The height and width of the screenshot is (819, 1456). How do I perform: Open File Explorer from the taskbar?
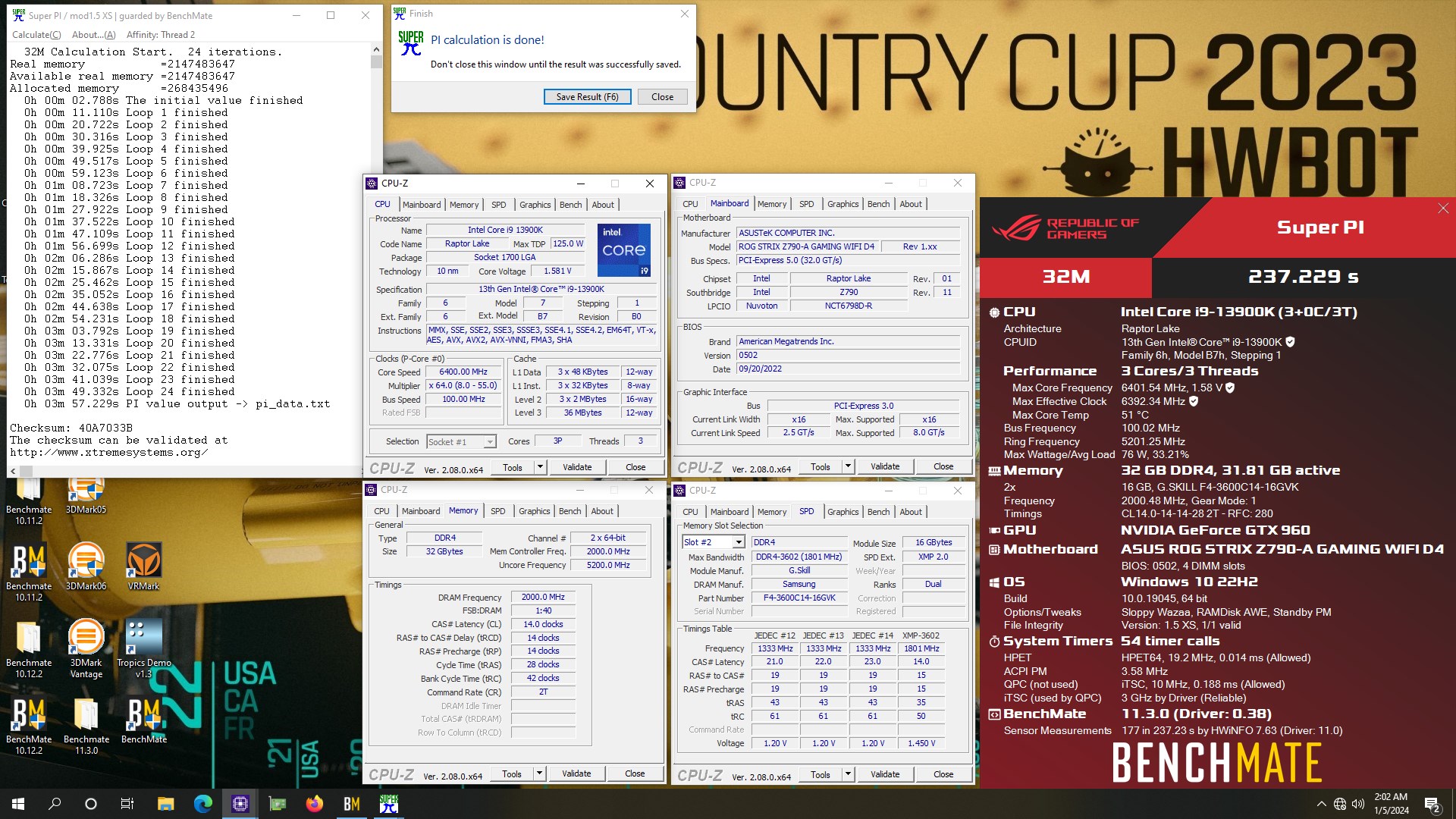pos(165,804)
